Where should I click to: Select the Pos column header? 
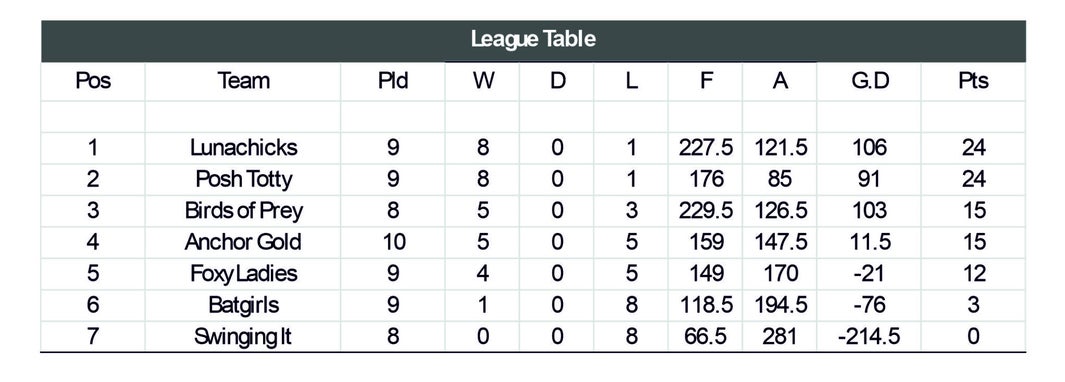tap(93, 82)
